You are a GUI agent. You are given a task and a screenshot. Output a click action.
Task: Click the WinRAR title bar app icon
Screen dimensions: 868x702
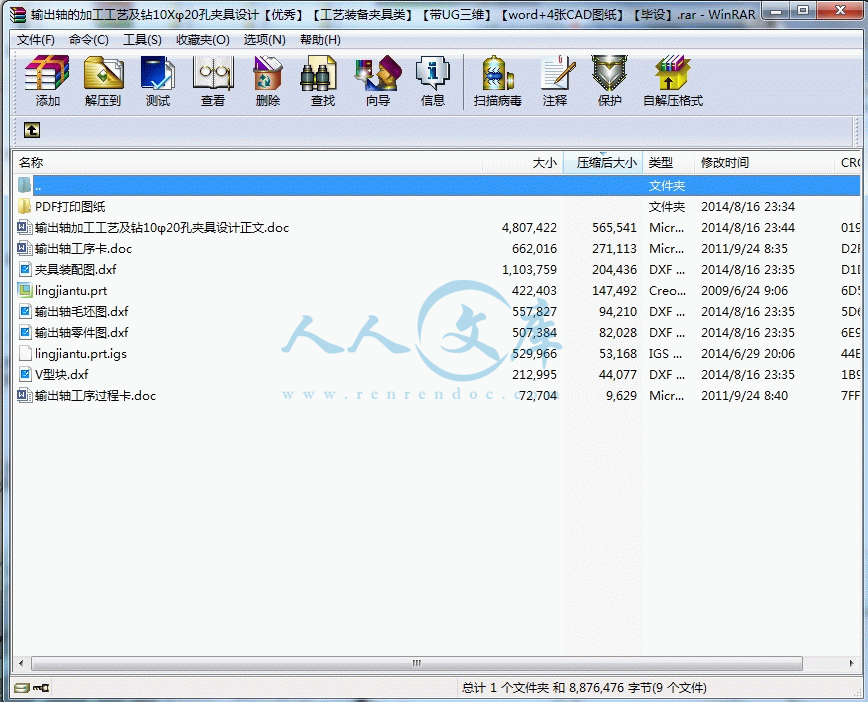tap(18, 14)
